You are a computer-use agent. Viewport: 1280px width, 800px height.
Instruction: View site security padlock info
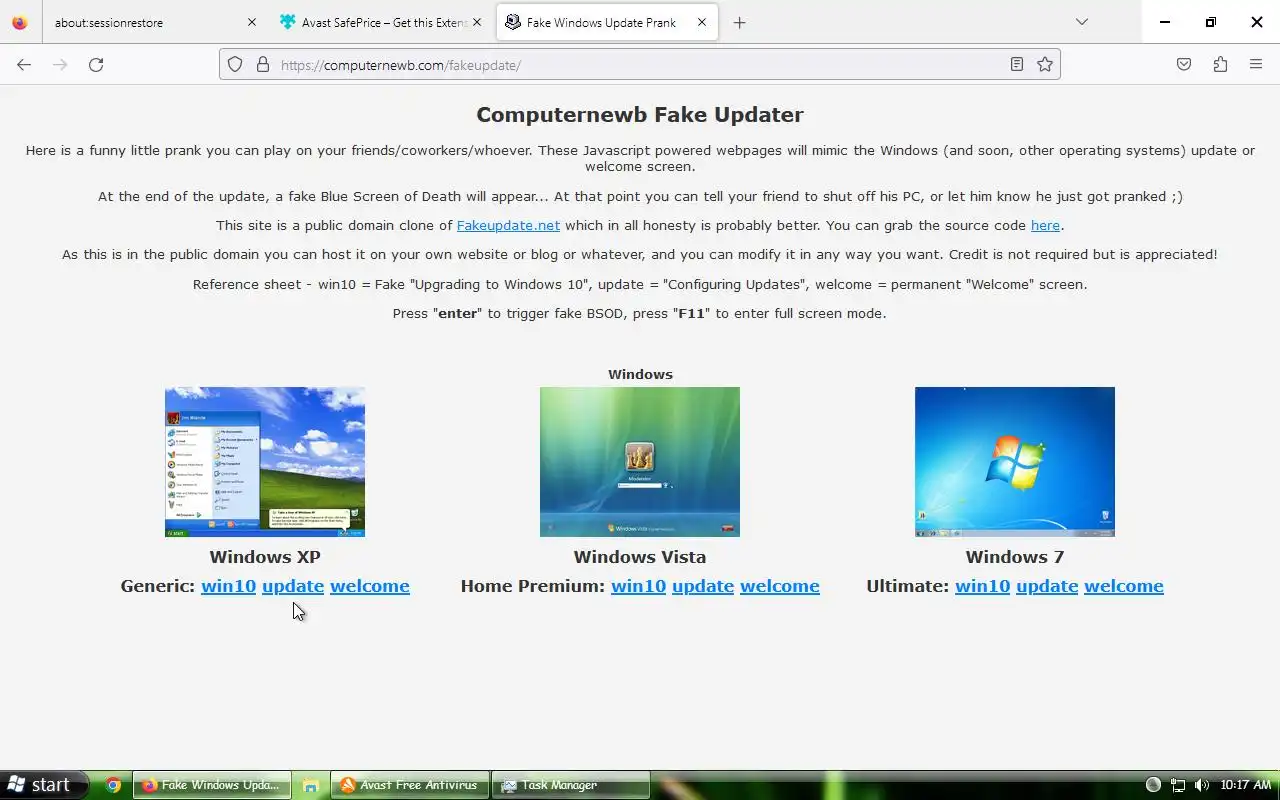263,65
